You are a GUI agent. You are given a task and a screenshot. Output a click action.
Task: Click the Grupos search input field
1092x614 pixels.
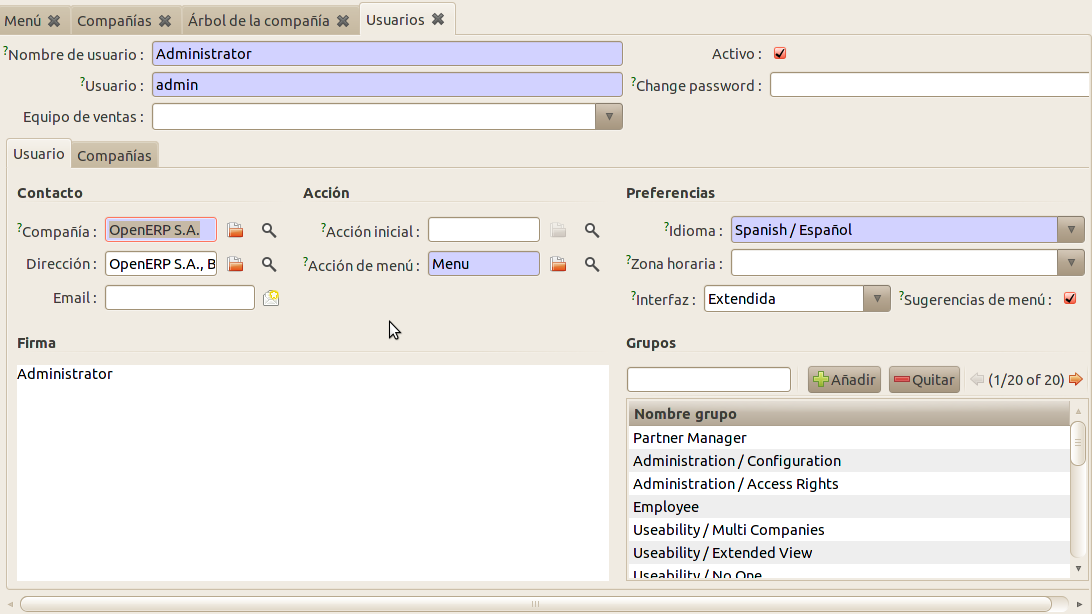(709, 379)
